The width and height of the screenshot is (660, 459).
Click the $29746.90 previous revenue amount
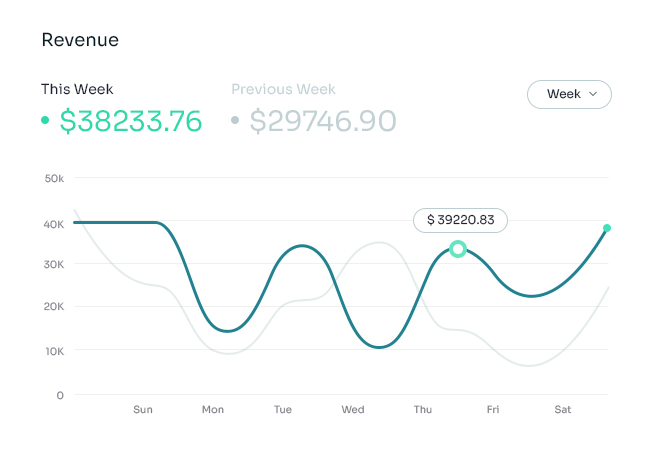[x=322, y=121]
